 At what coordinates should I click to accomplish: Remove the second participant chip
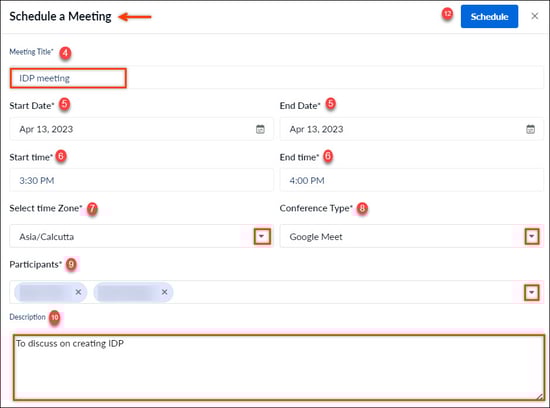point(165,292)
